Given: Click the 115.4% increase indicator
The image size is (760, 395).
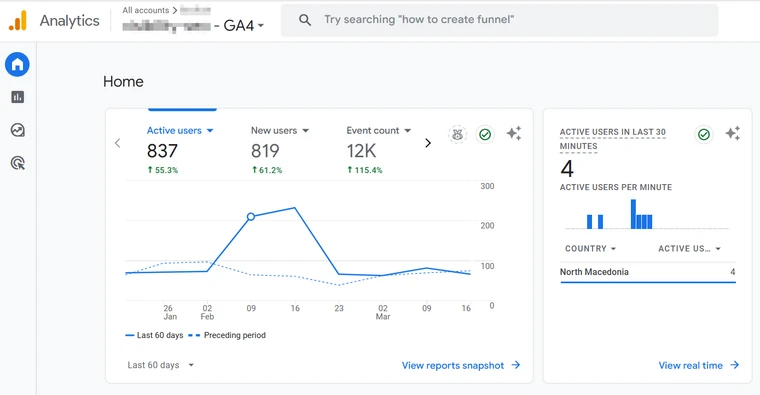Looking at the screenshot, I should pos(364,170).
